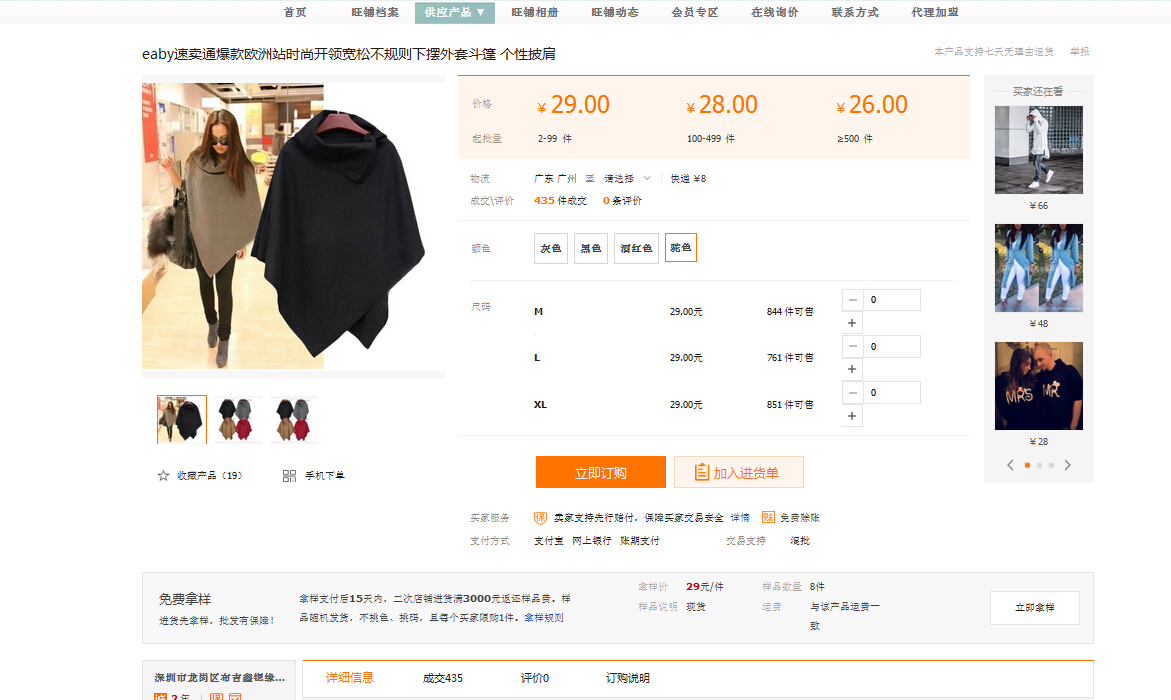Viewport: 1171px width, 700px height.
Task: Open the 订购说明 tab
Action: click(x=628, y=678)
